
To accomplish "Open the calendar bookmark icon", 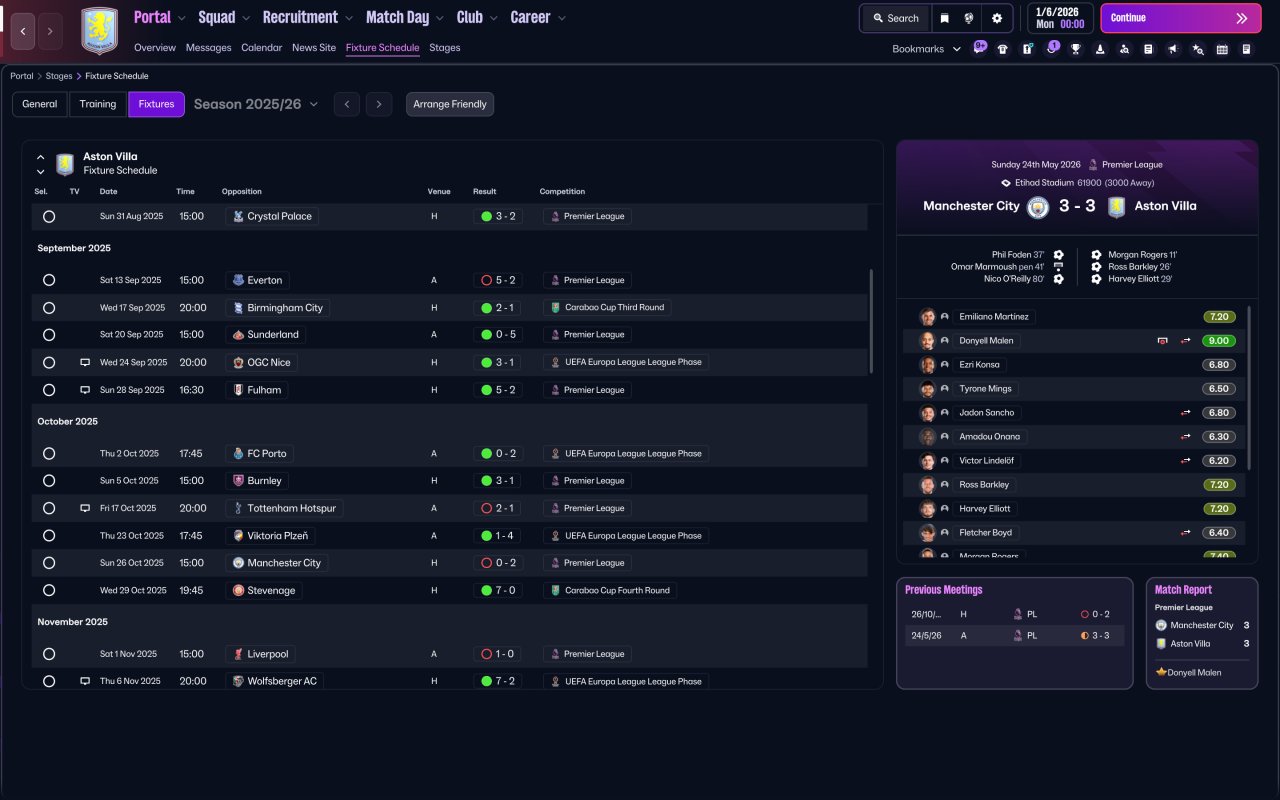I will 1222,49.
